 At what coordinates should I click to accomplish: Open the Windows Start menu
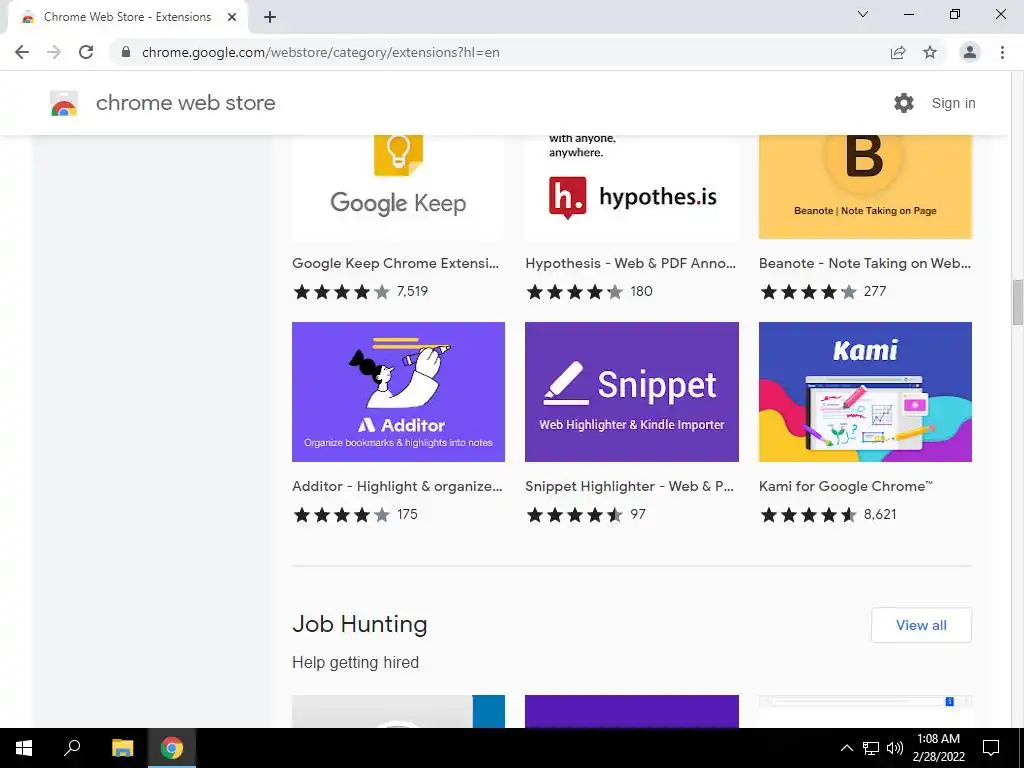pos(24,748)
